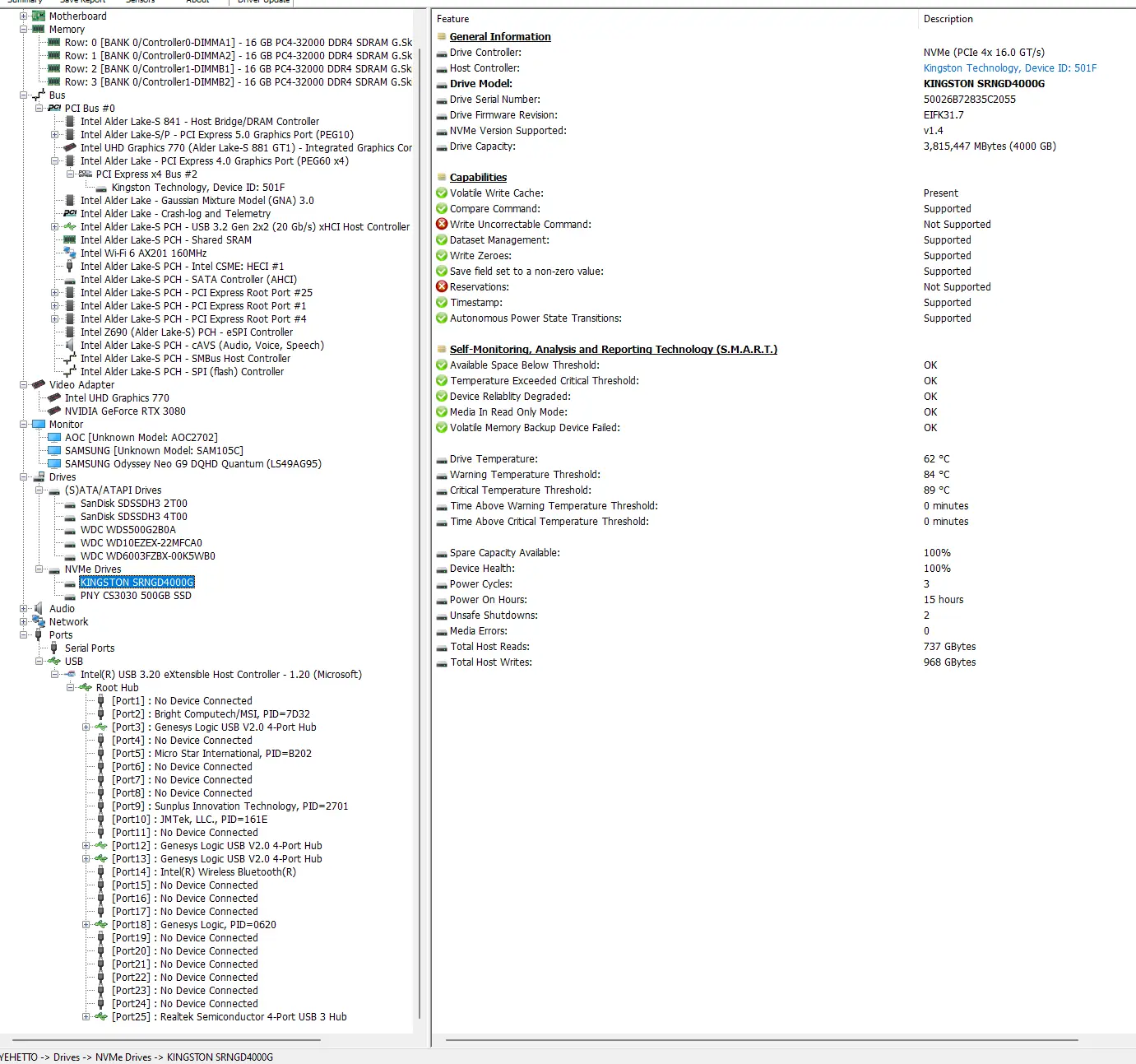1136x1064 pixels.
Task: Click the SAMSUNG Odyssey Neo G9 monitor icon
Action: point(54,463)
